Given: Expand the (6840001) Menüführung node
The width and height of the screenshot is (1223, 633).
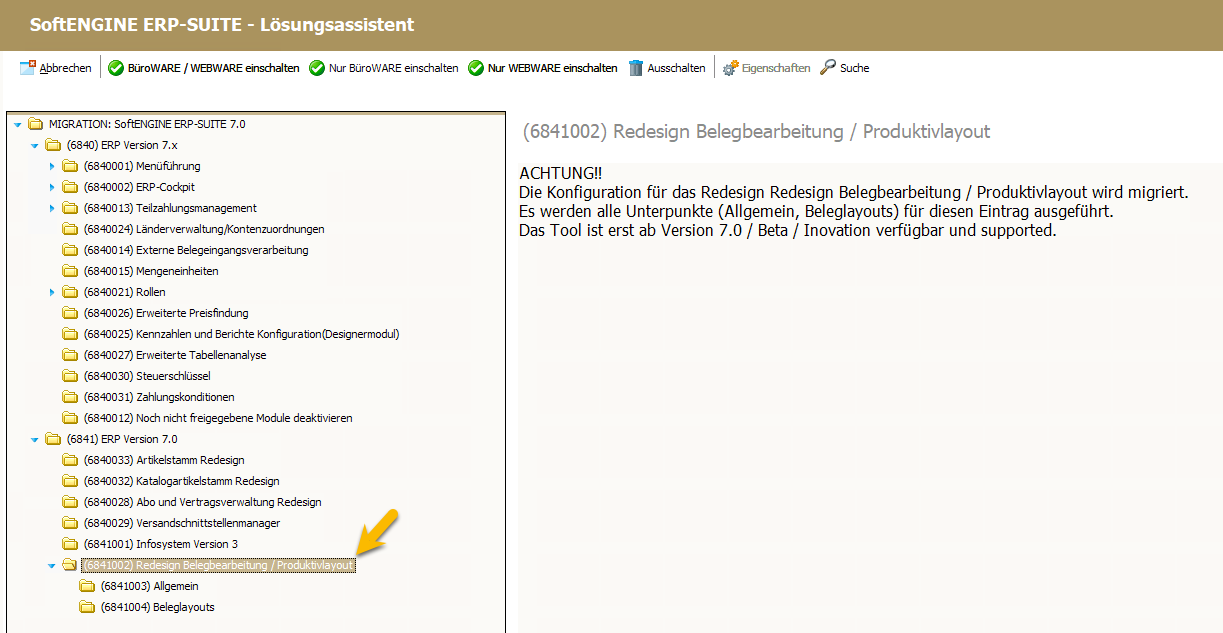Looking at the screenshot, I should 52,166.
